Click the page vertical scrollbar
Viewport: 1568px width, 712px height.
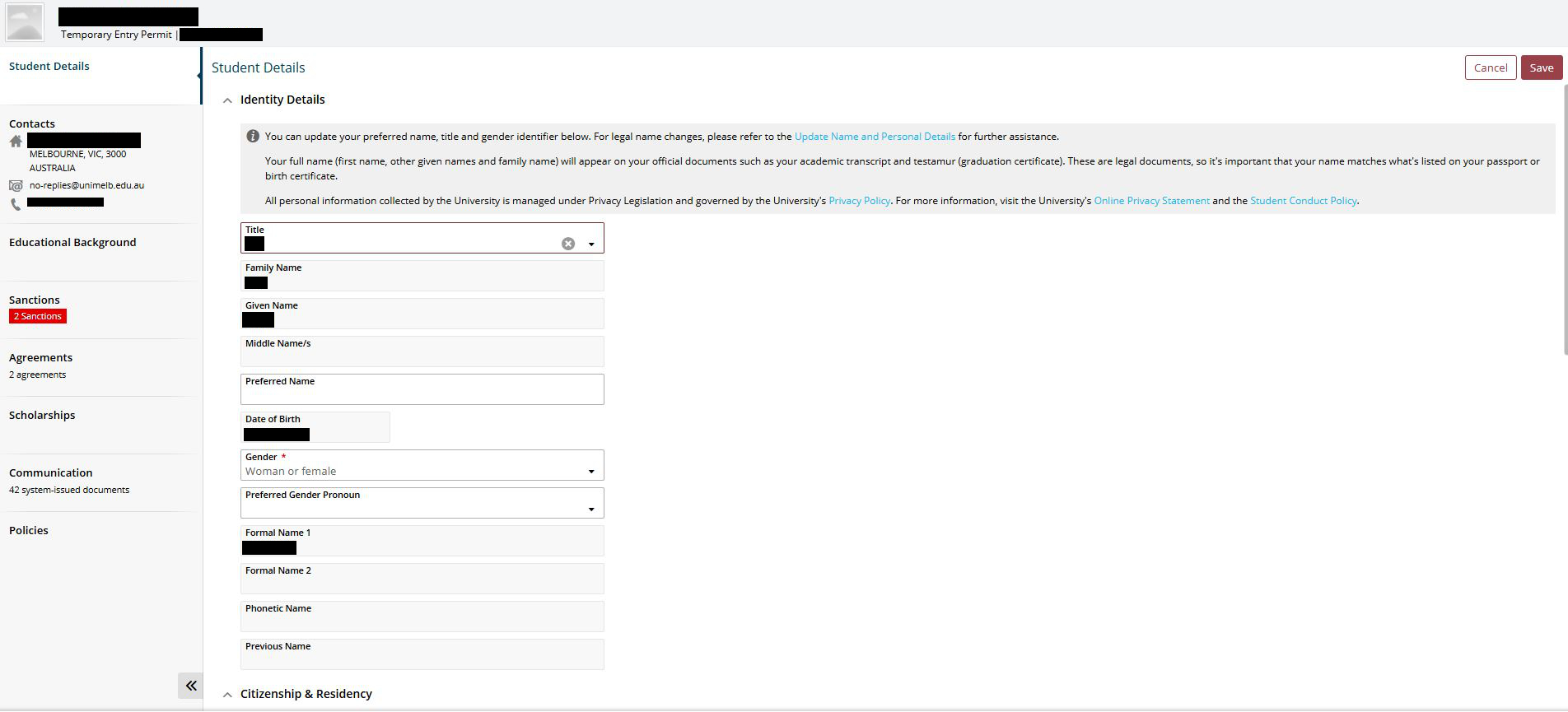coord(1565,218)
